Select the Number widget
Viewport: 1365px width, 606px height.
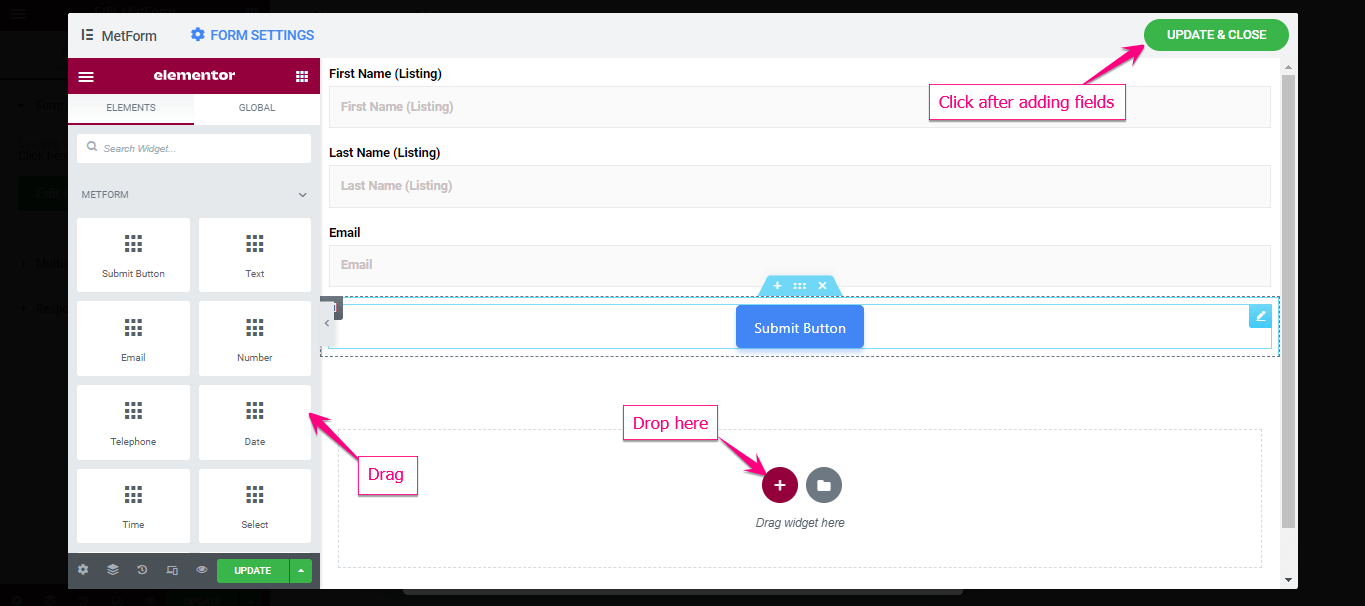(255, 339)
